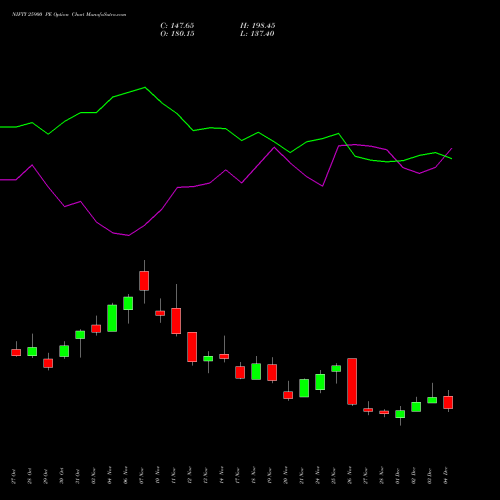Click the 24 Nov date label
Image resolution: width=500 pixels, height=500 pixels.
tap(318, 476)
